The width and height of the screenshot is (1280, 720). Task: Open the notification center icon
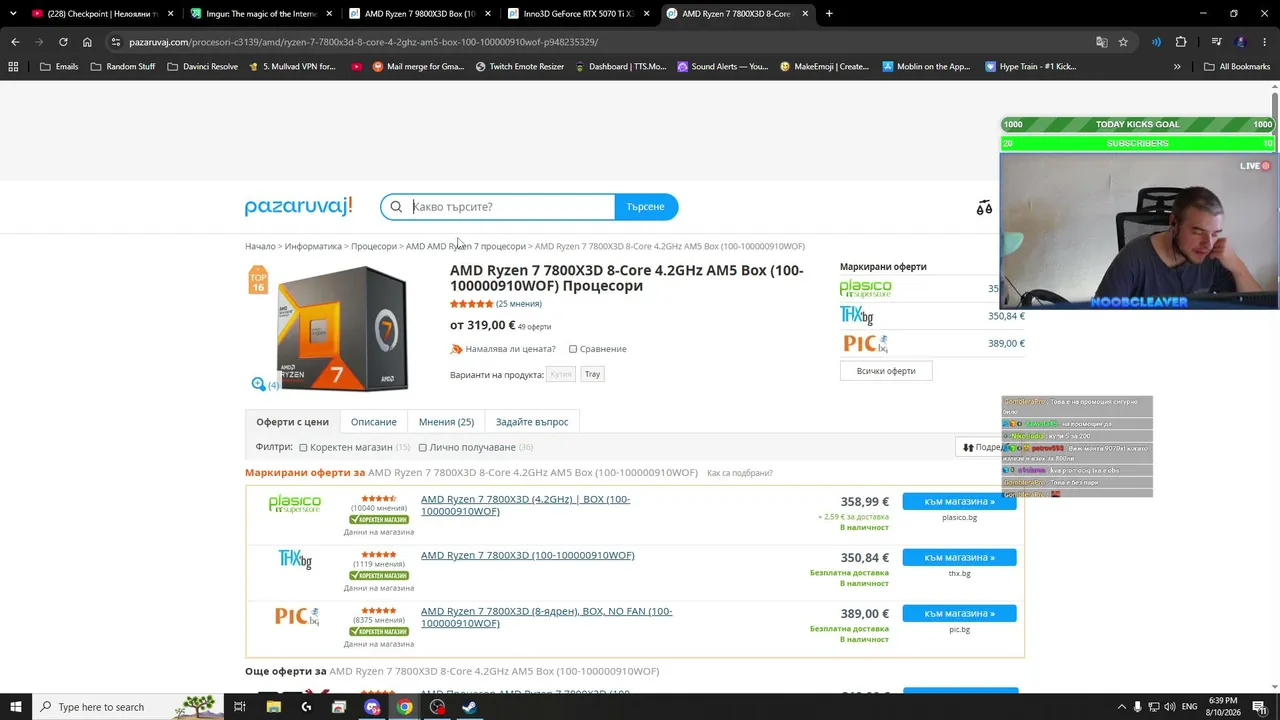pos(1259,707)
